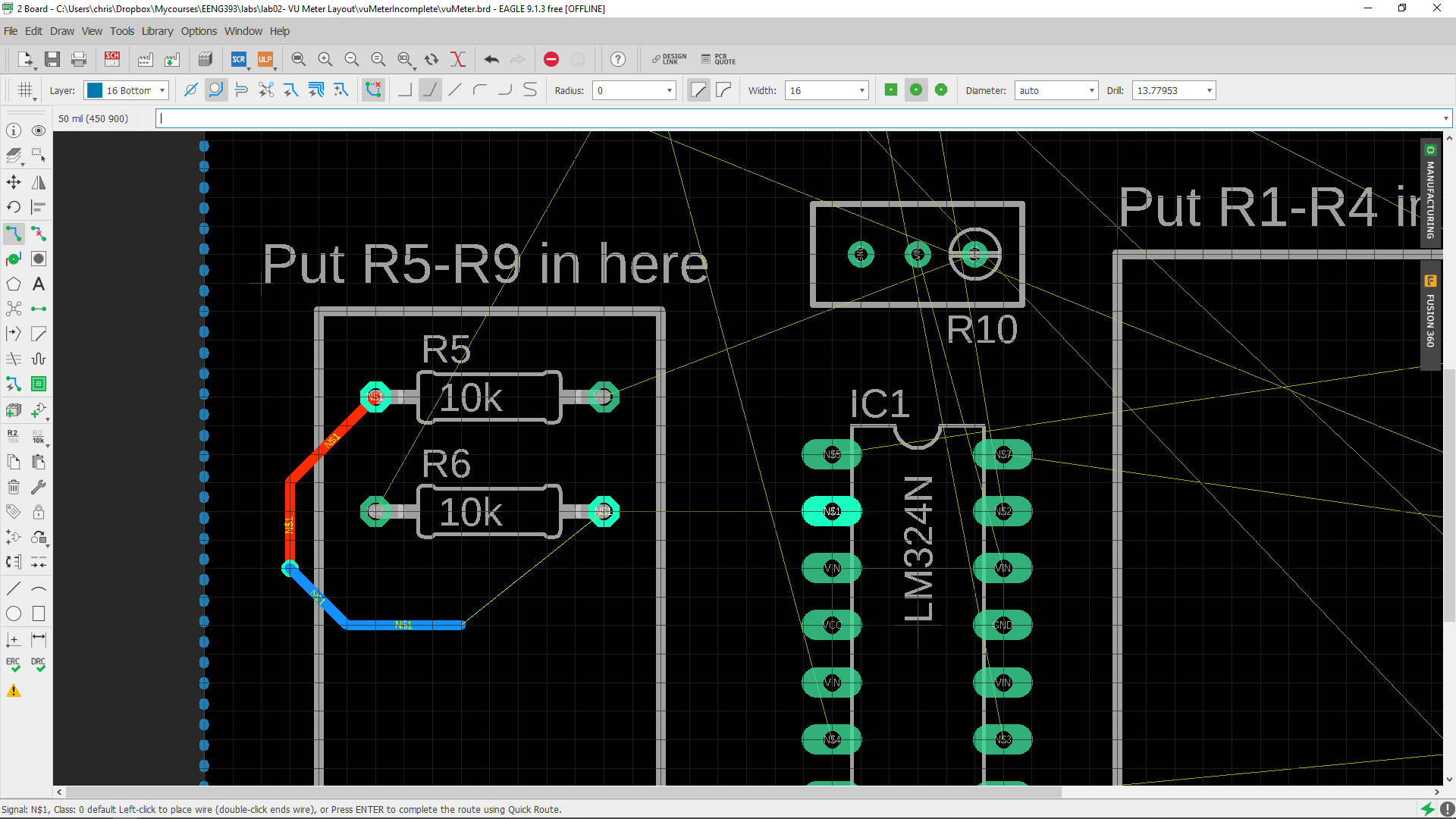
Task: Open the help question mark
Action: tap(618, 59)
